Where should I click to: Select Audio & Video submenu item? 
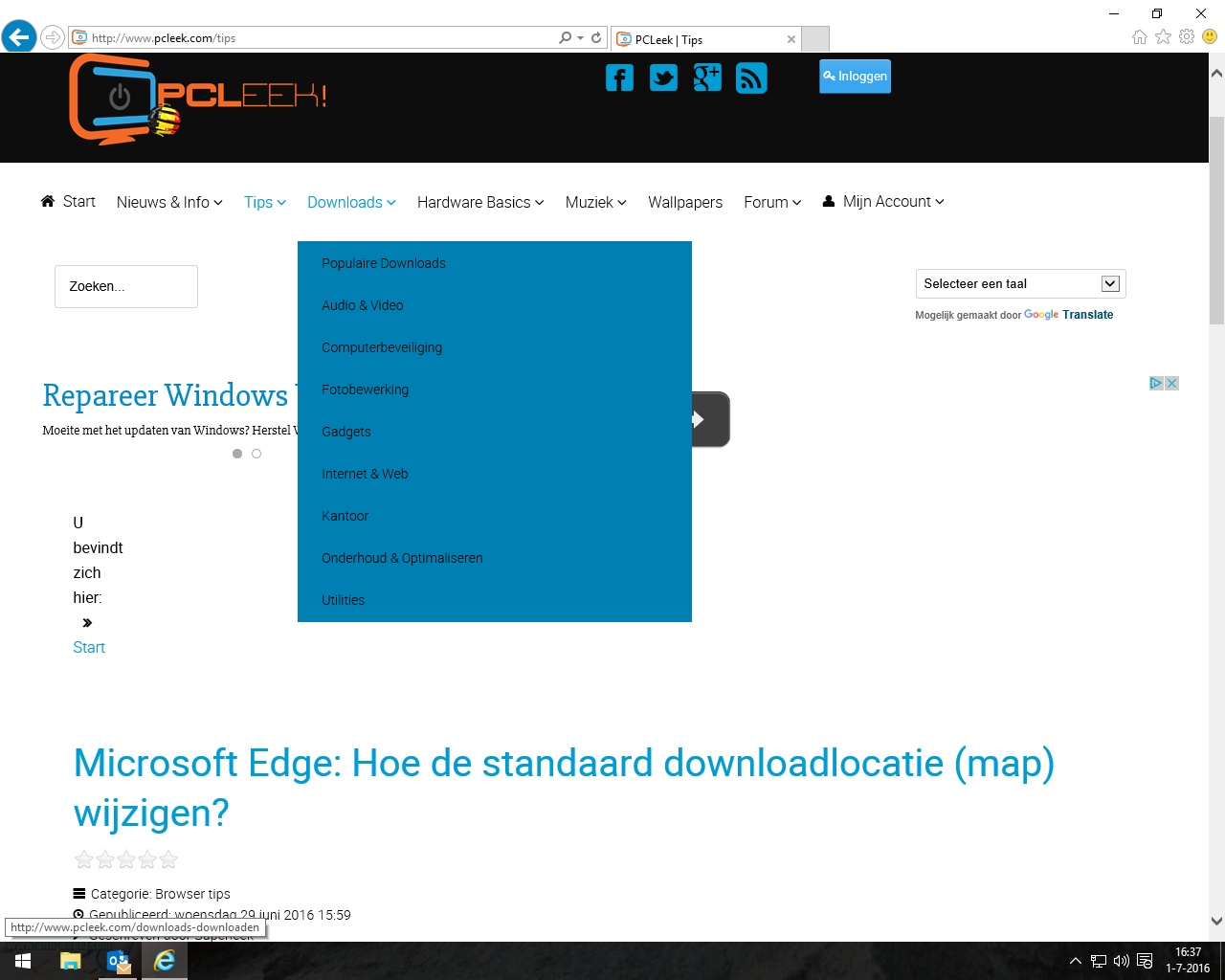pos(363,305)
